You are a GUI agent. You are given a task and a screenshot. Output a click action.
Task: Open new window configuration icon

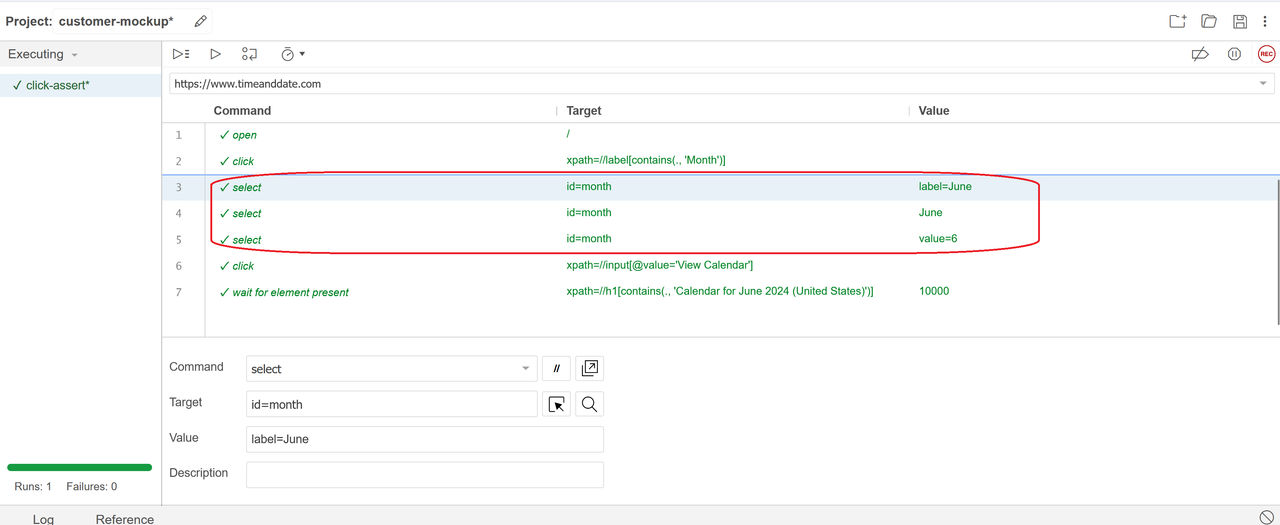coord(590,369)
